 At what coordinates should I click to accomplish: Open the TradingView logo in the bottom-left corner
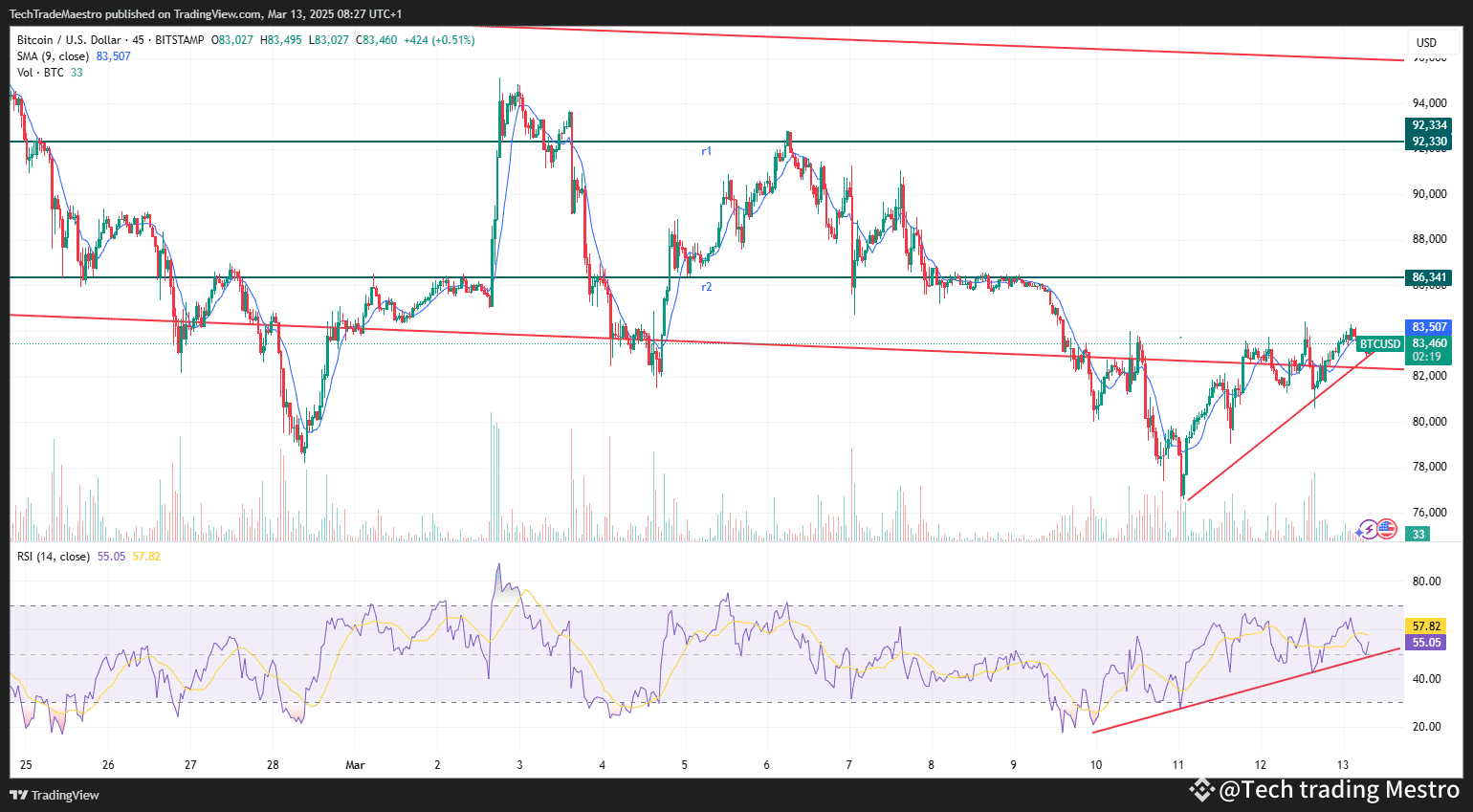[55, 795]
